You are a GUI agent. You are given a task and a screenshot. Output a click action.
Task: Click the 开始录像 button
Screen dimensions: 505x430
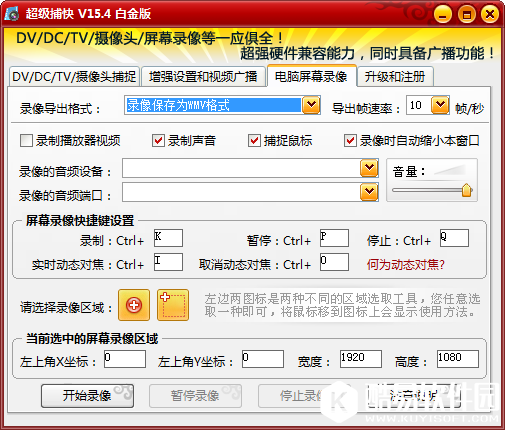coord(87,396)
